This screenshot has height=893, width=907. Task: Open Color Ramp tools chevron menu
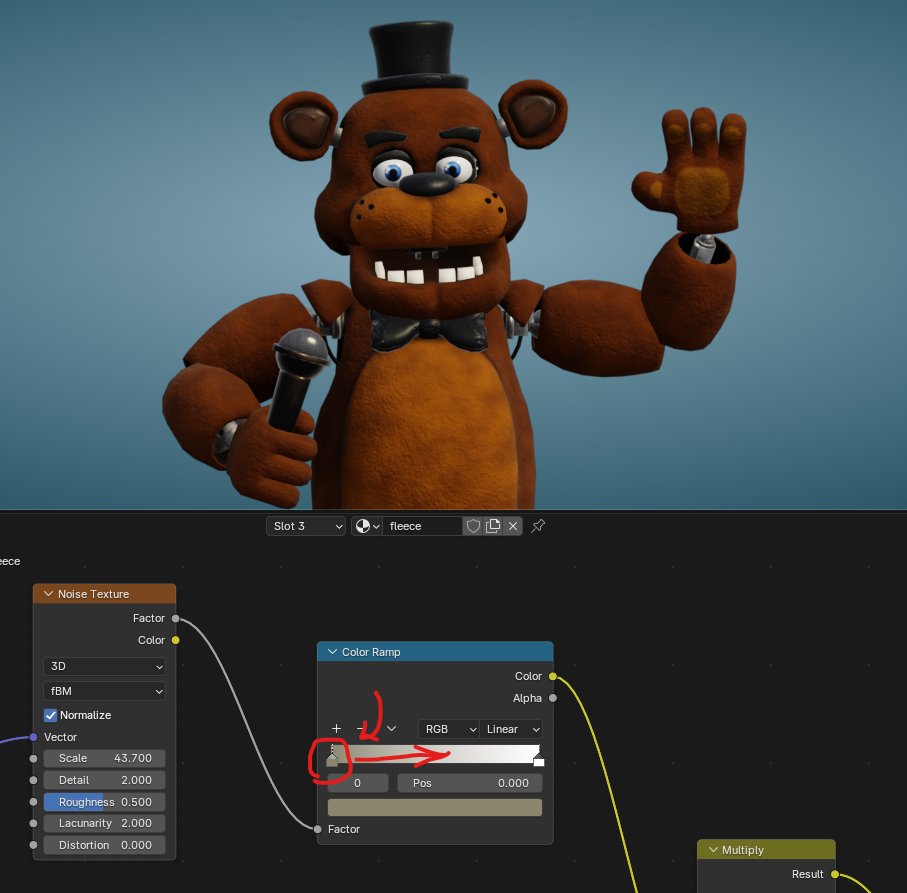point(392,729)
